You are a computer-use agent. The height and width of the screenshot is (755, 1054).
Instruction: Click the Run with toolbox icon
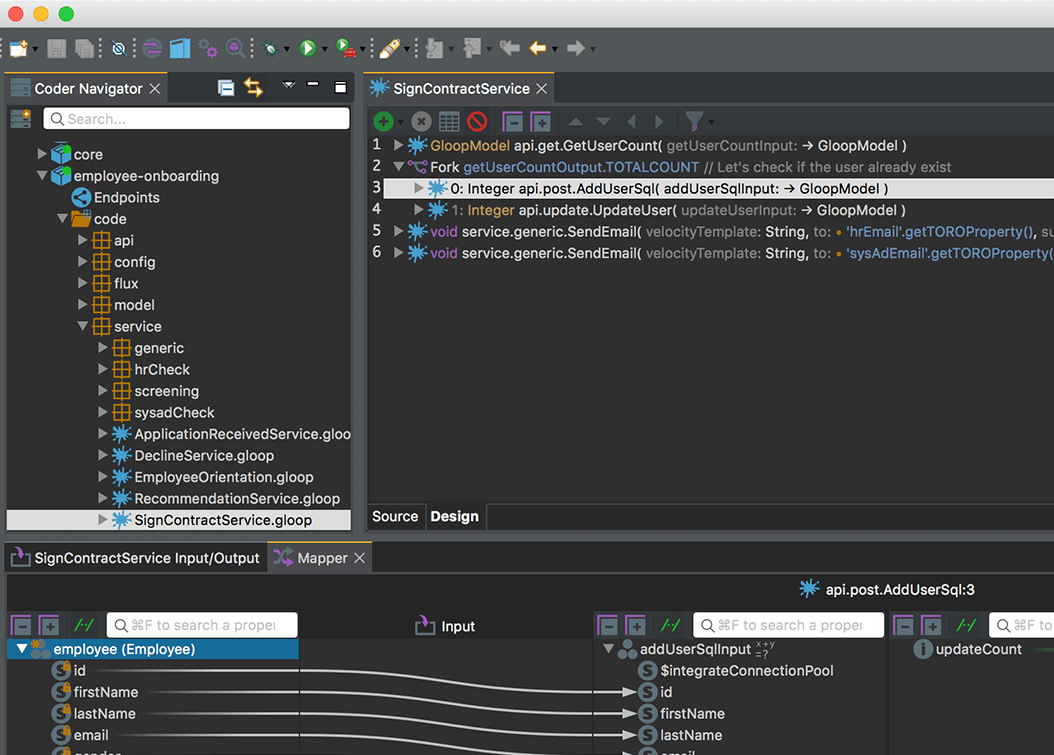346,48
